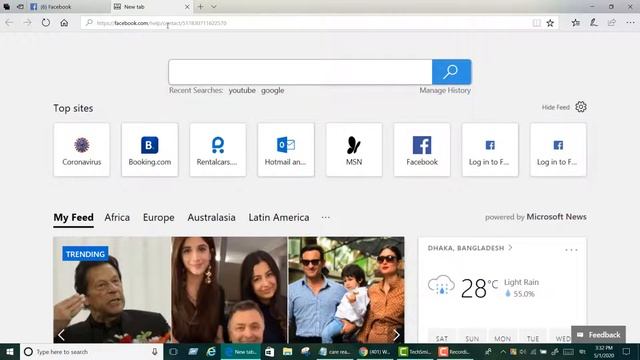640x360 pixels.
Task: Open File Explorer from taskbar
Action: [287, 352]
